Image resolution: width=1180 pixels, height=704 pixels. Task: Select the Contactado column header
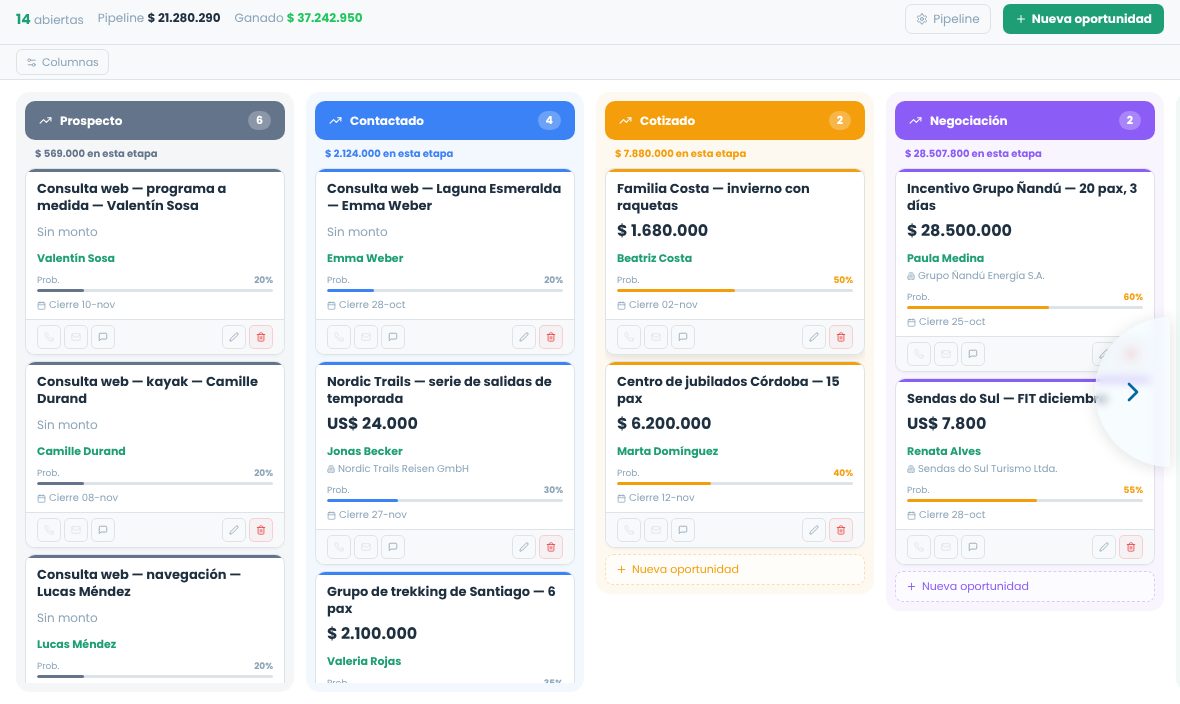click(445, 120)
